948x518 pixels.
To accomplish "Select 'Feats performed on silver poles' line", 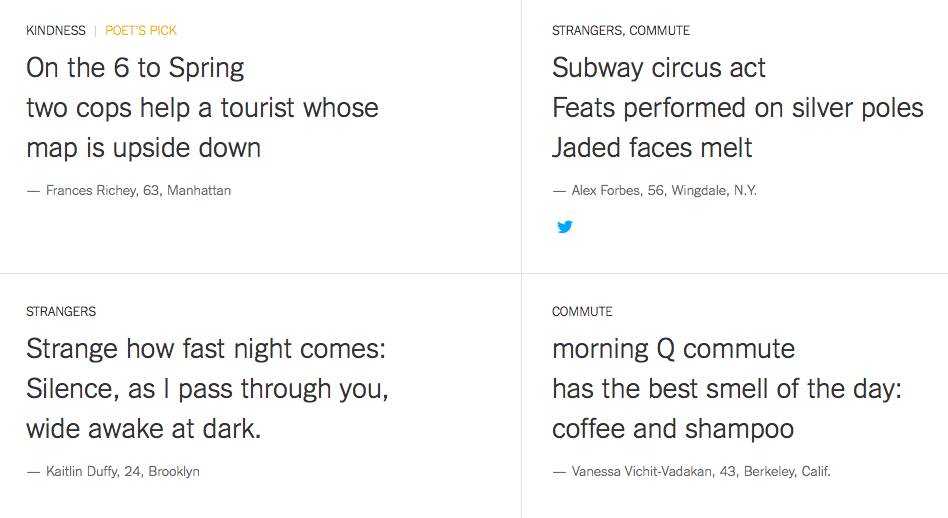I will click(737, 108).
